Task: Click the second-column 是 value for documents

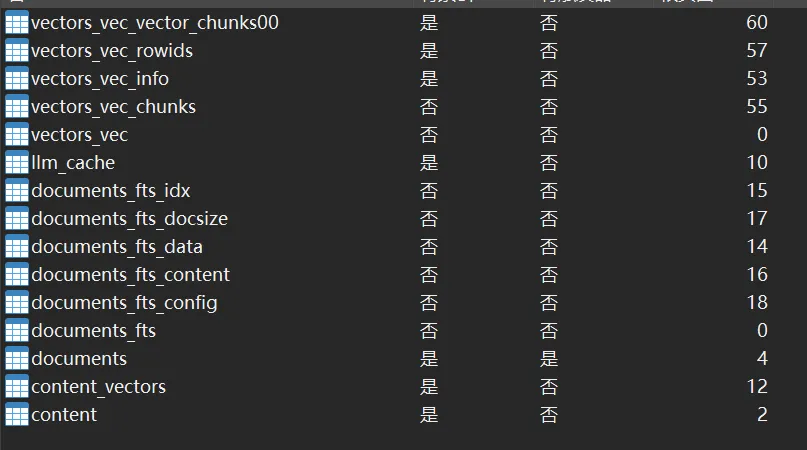Action: 549,359
